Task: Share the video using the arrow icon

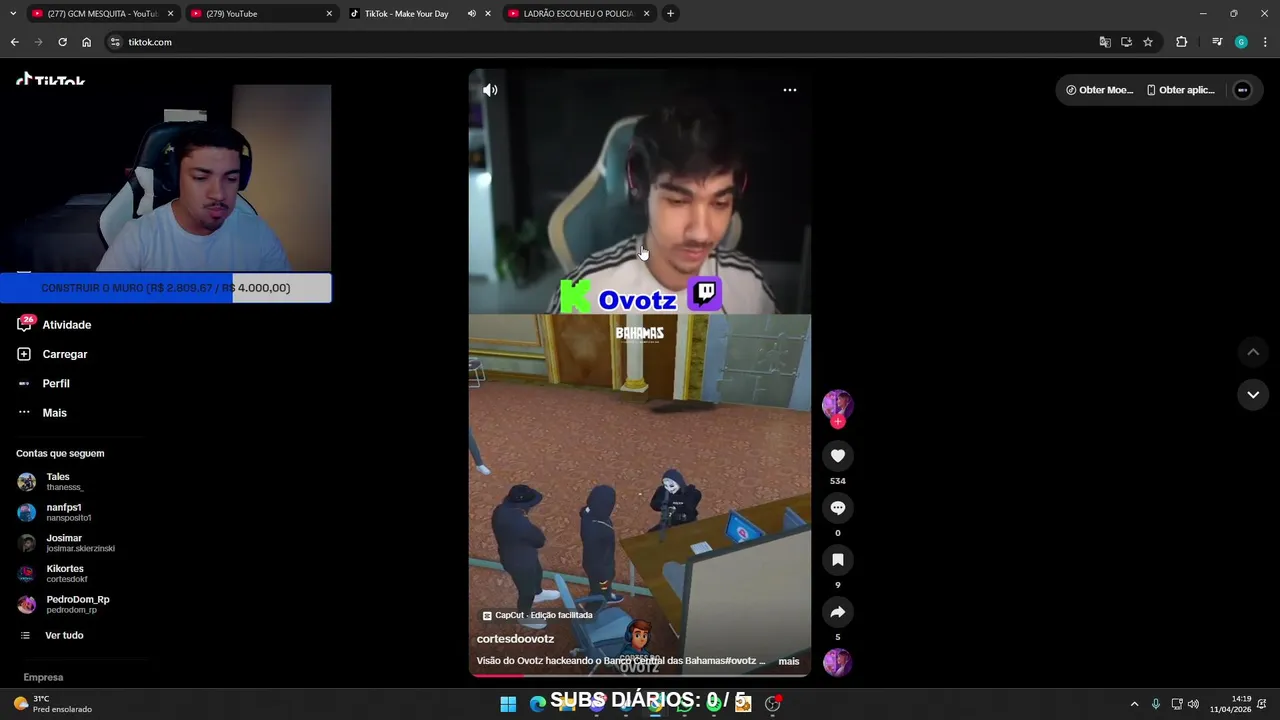Action: click(838, 612)
